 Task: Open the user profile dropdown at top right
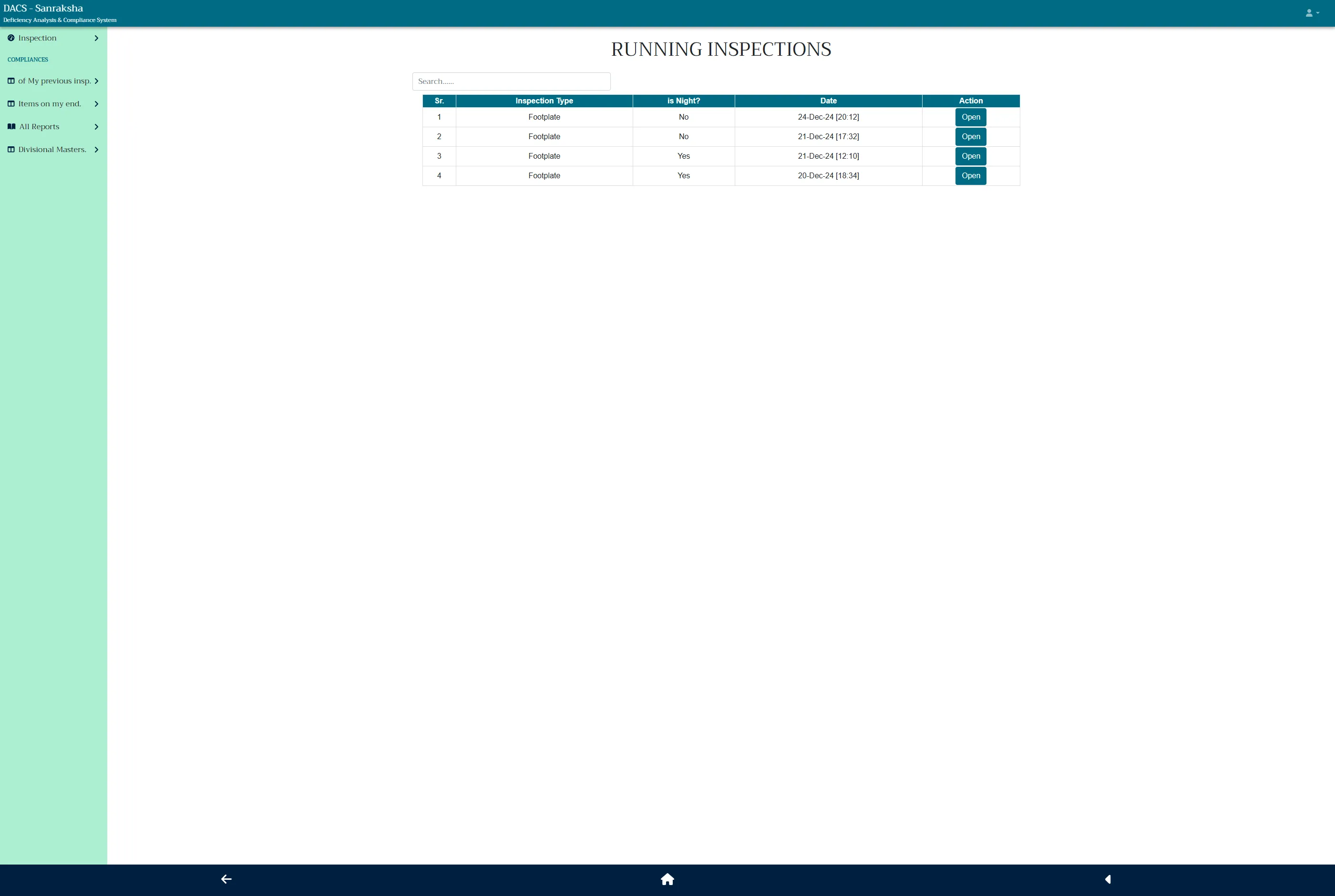(x=1312, y=12)
